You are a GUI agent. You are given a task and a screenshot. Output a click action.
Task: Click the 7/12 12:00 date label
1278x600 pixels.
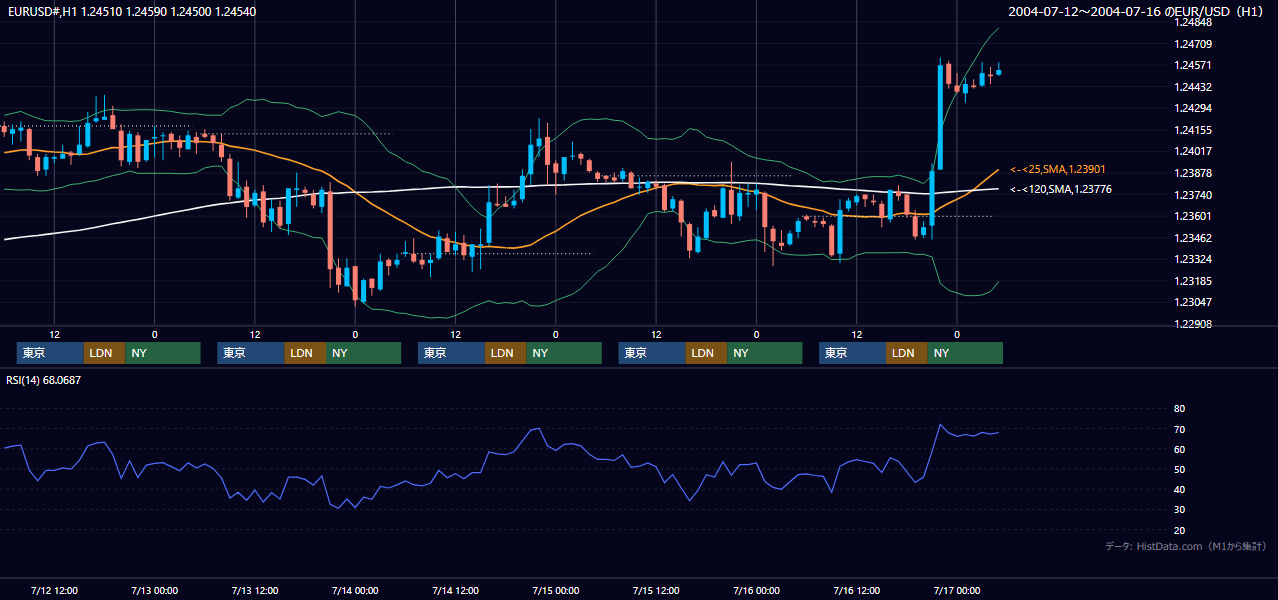point(54,590)
